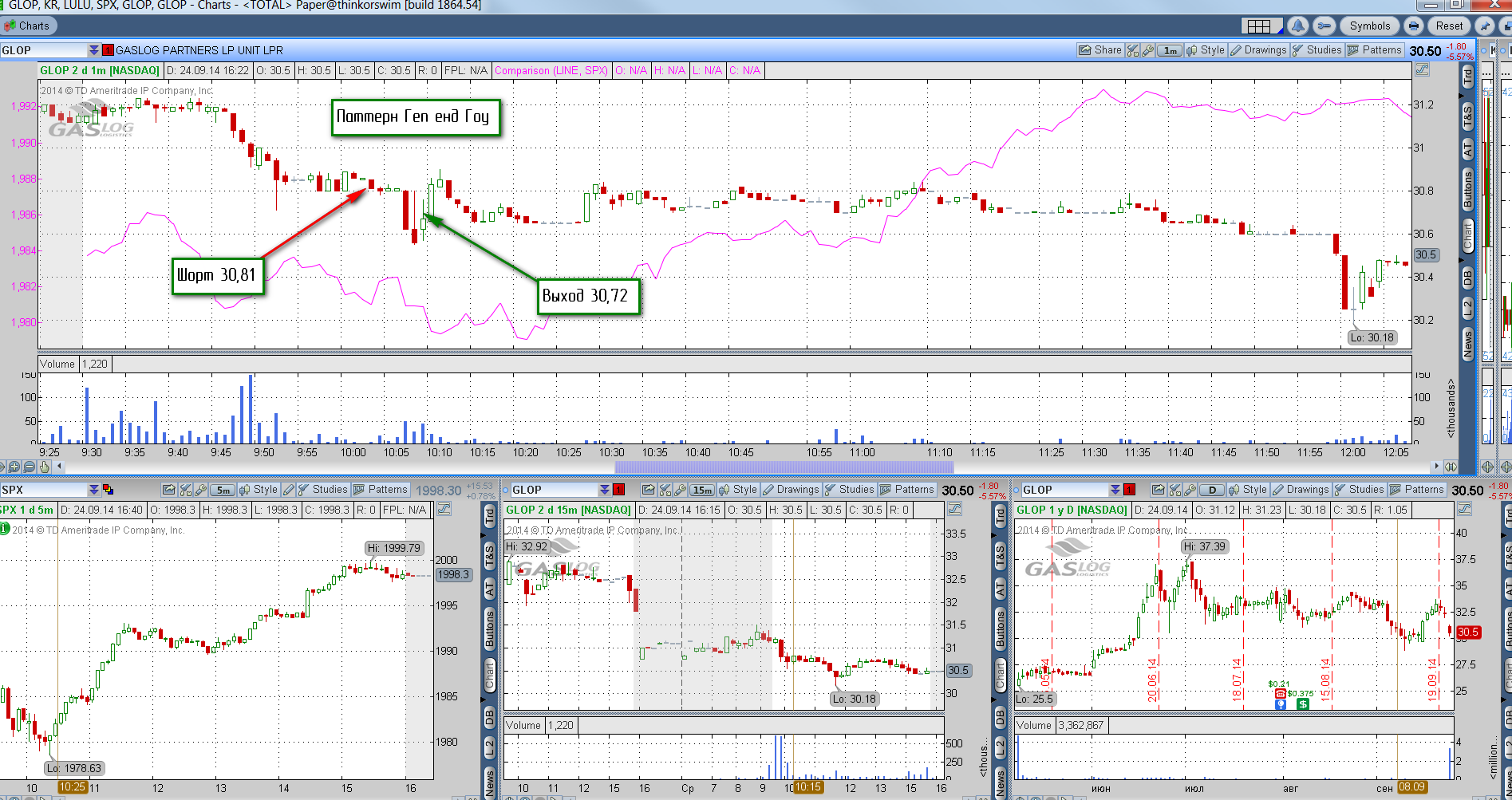The height and width of the screenshot is (800, 1512).
Task: Open DB side tab in main chart
Action: (1468, 278)
